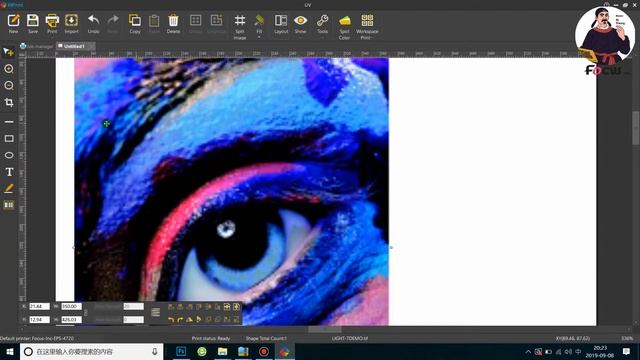
Task: Switch to the Job manager tab
Action: point(37,46)
